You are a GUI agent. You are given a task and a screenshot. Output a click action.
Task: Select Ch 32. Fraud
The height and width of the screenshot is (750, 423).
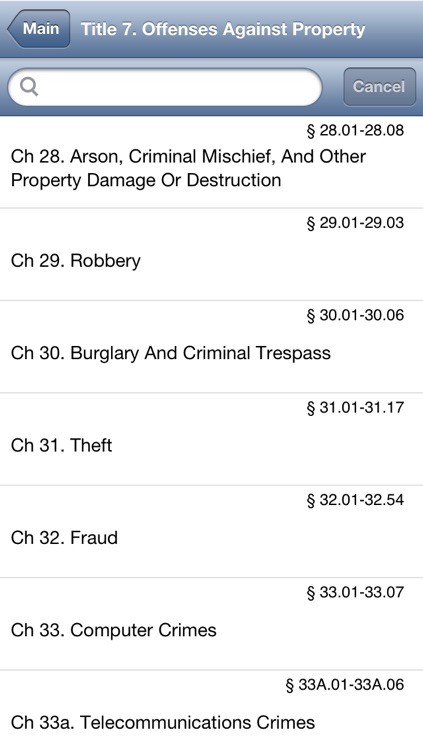tap(212, 531)
